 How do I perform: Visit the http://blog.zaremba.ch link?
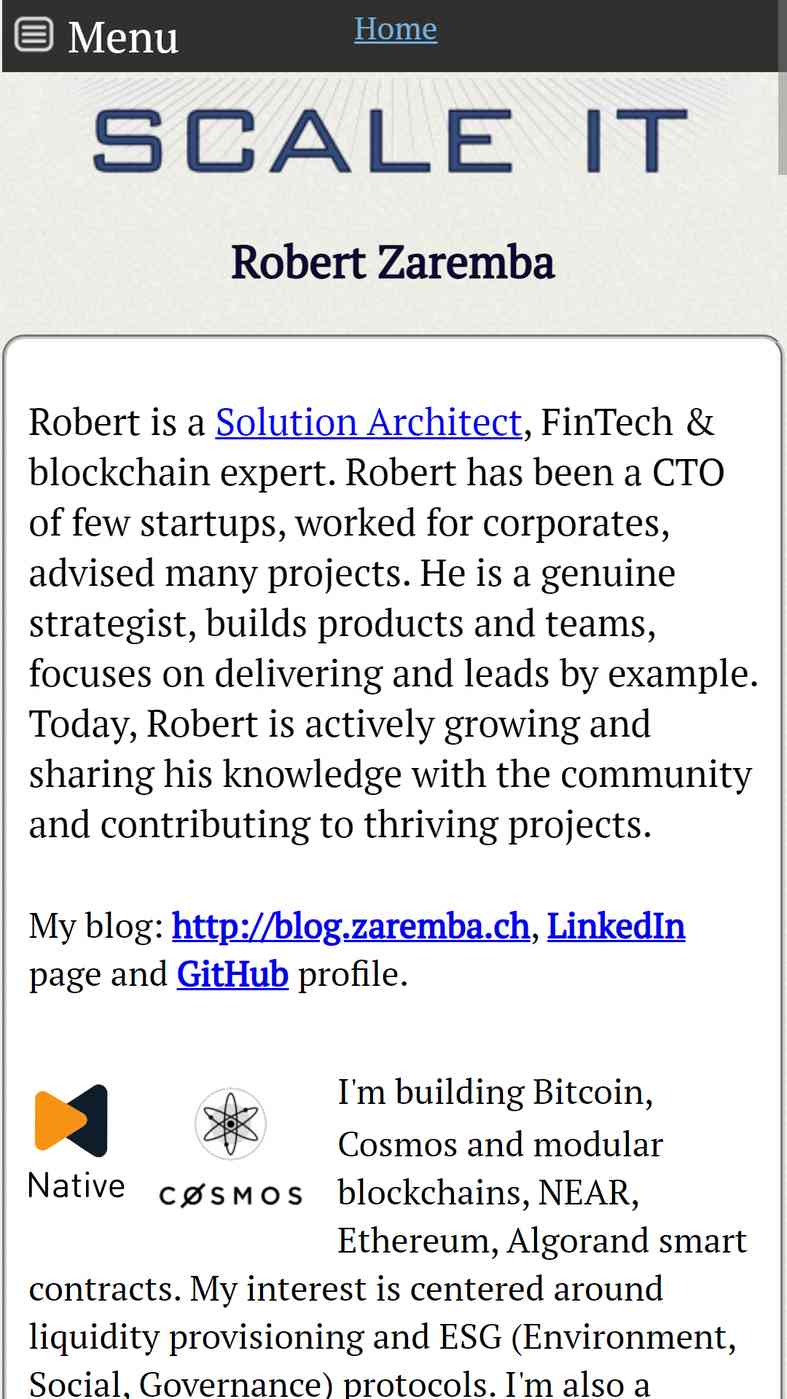point(351,926)
